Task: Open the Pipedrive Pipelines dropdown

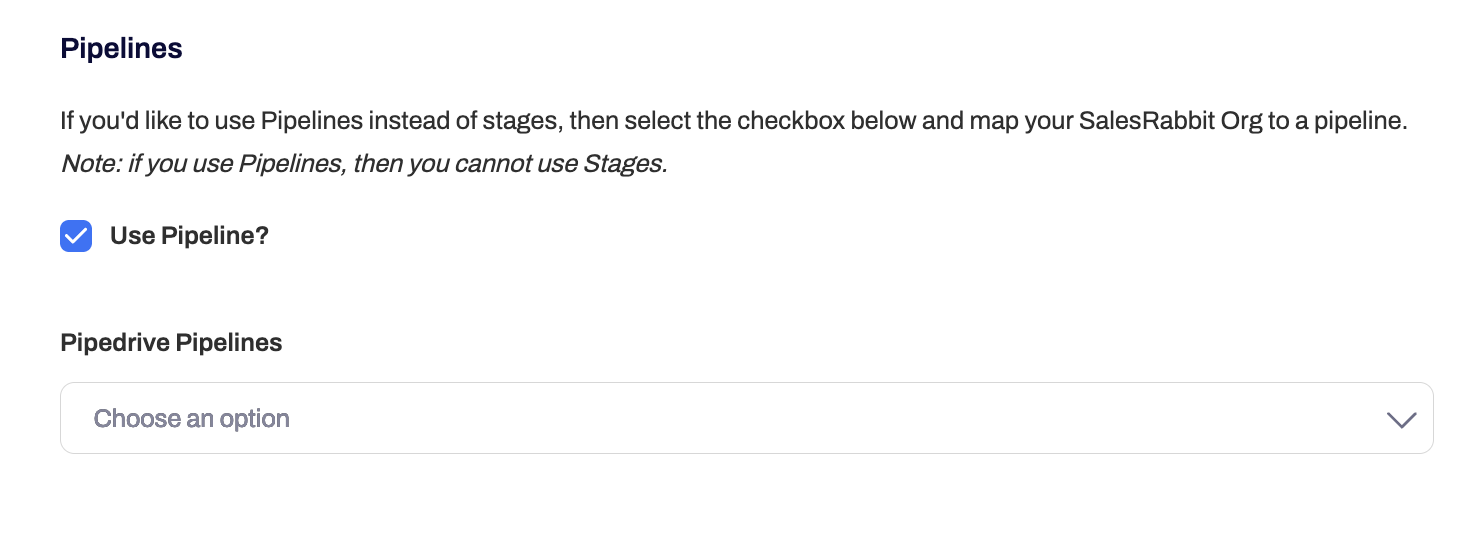Action: point(746,418)
